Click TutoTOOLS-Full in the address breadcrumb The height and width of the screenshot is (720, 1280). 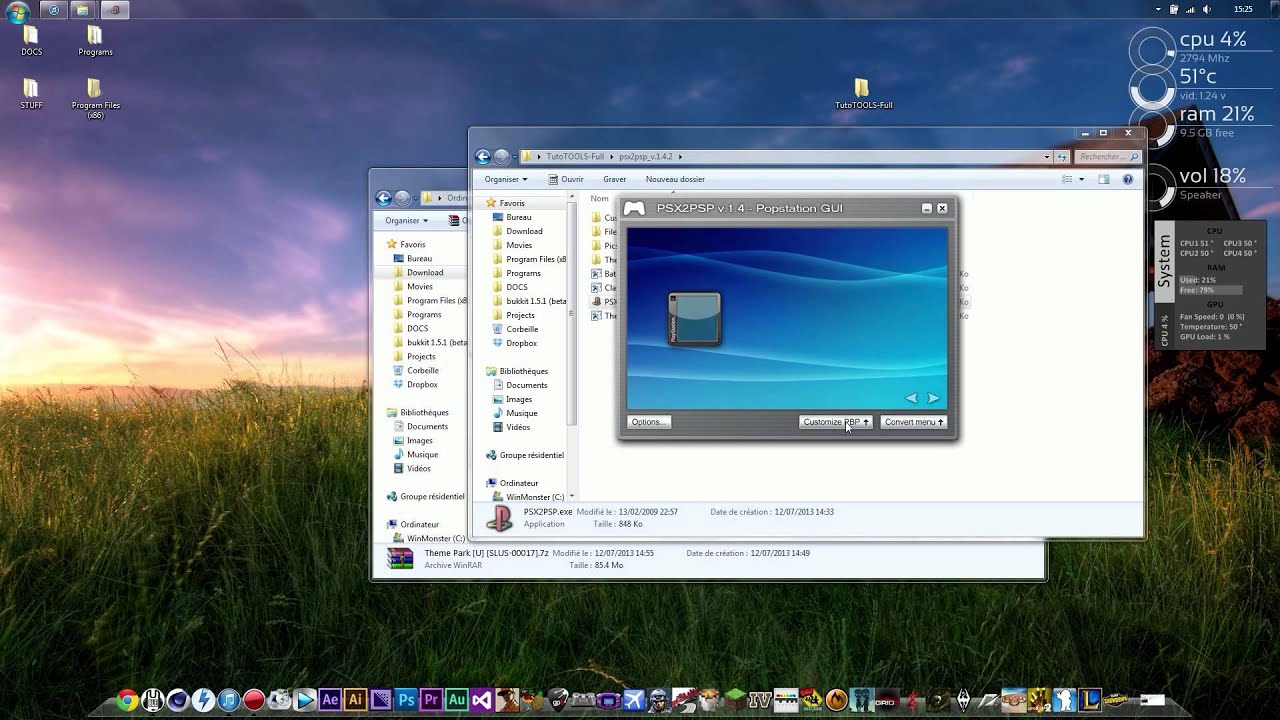tap(575, 157)
